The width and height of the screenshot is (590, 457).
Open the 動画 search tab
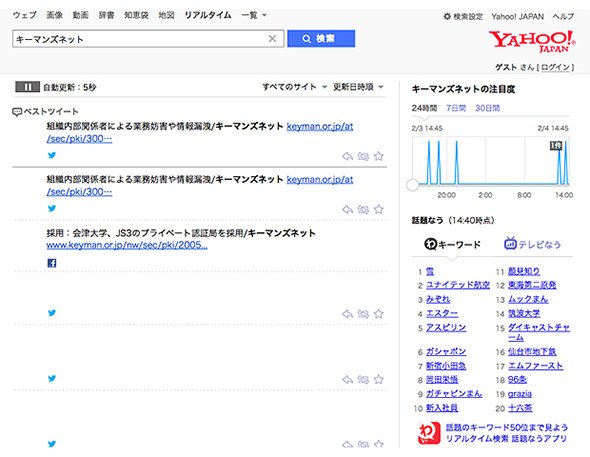pos(81,15)
